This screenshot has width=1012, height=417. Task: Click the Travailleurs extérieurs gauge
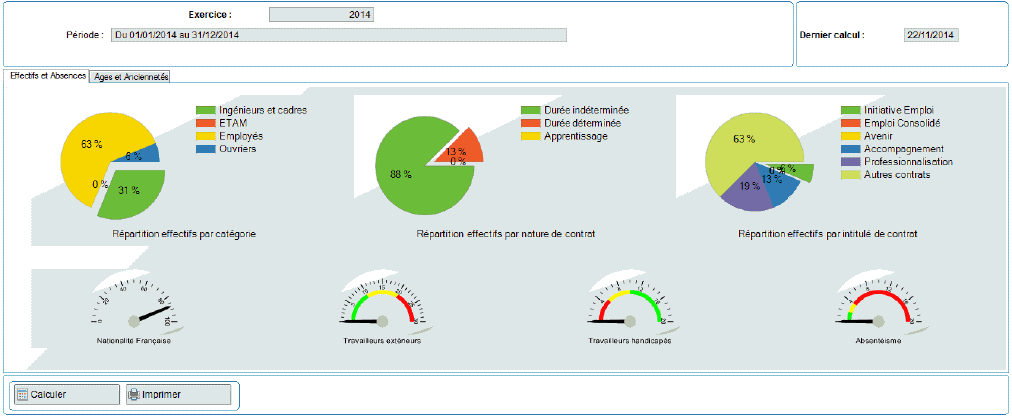point(382,309)
